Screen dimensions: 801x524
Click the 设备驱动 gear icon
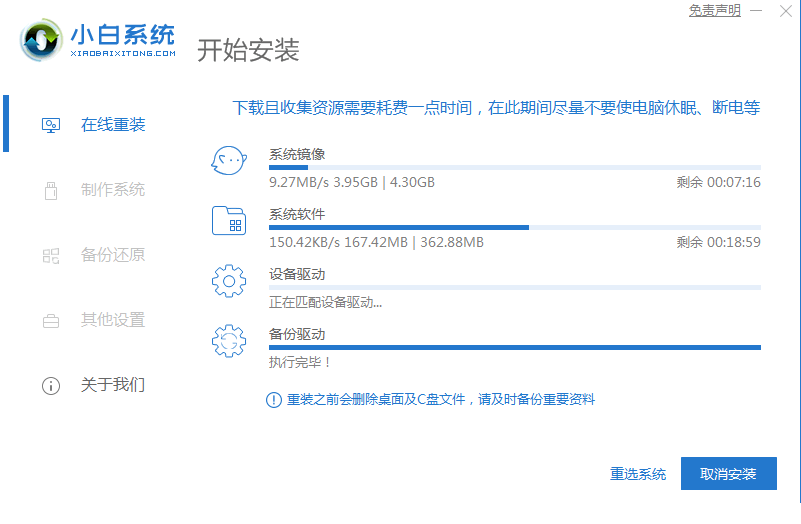pyautogui.click(x=228, y=281)
